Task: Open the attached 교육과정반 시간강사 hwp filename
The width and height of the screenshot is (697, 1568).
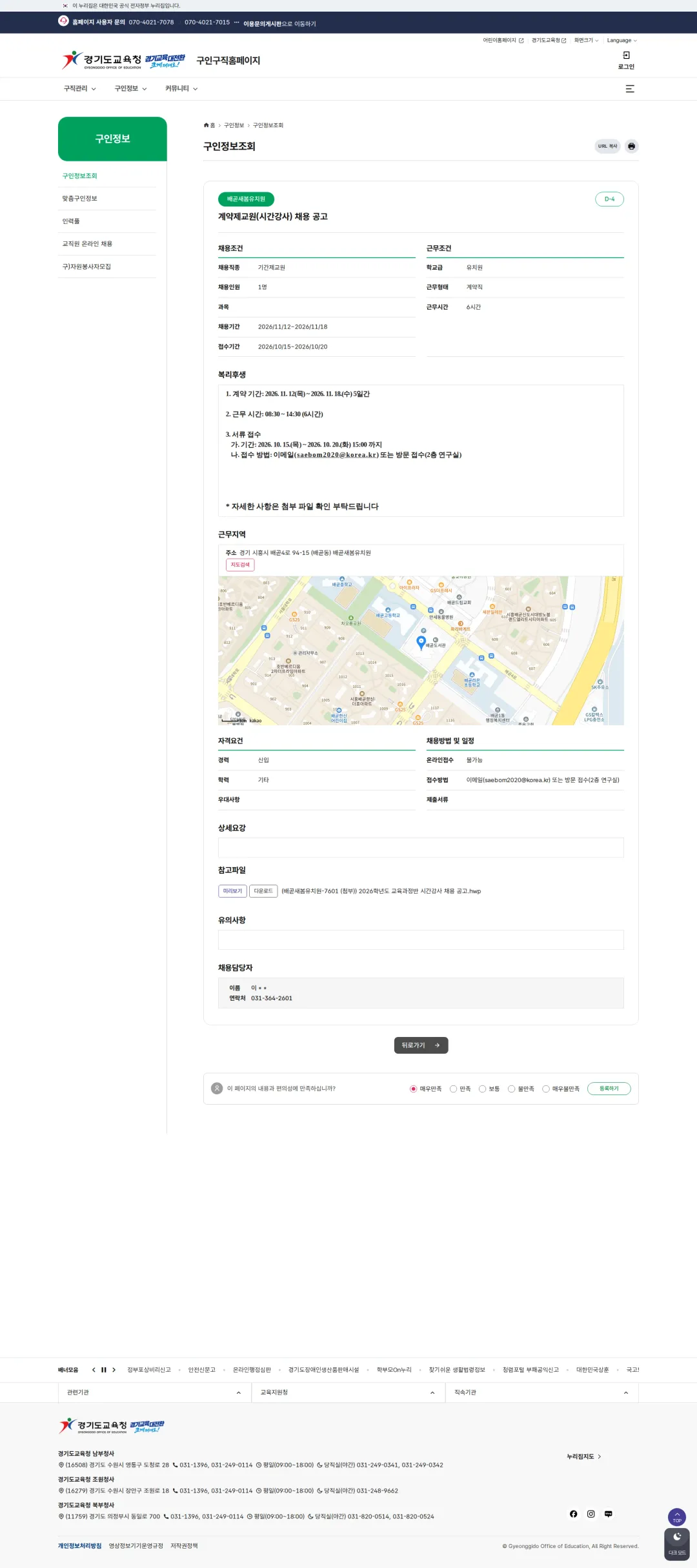Action: pyautogui.click(x=381, y=891)
